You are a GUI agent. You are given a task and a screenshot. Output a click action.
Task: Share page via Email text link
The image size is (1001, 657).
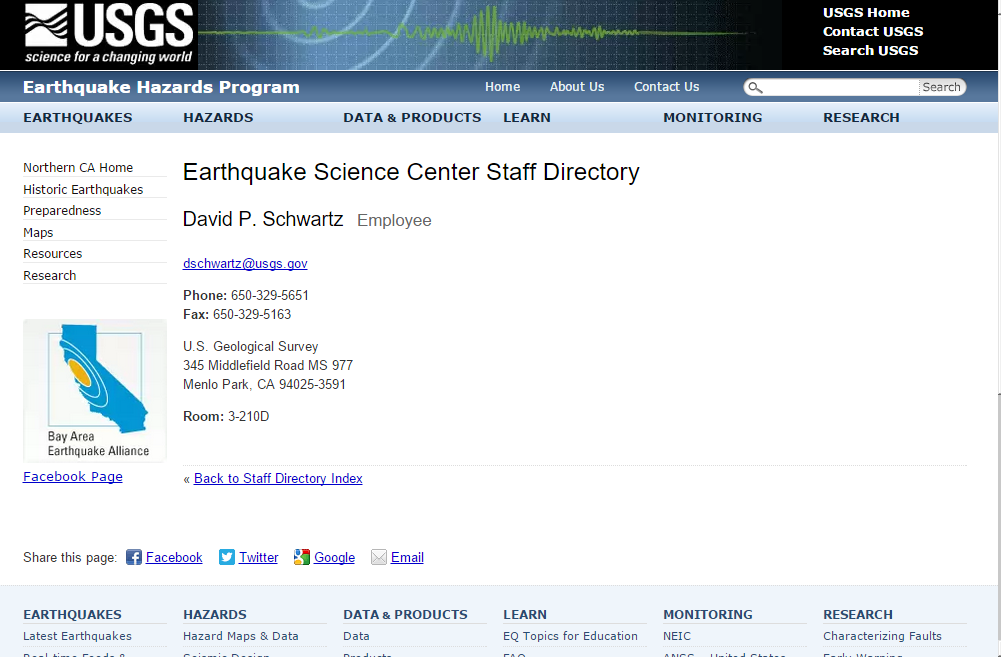point(407,557)
